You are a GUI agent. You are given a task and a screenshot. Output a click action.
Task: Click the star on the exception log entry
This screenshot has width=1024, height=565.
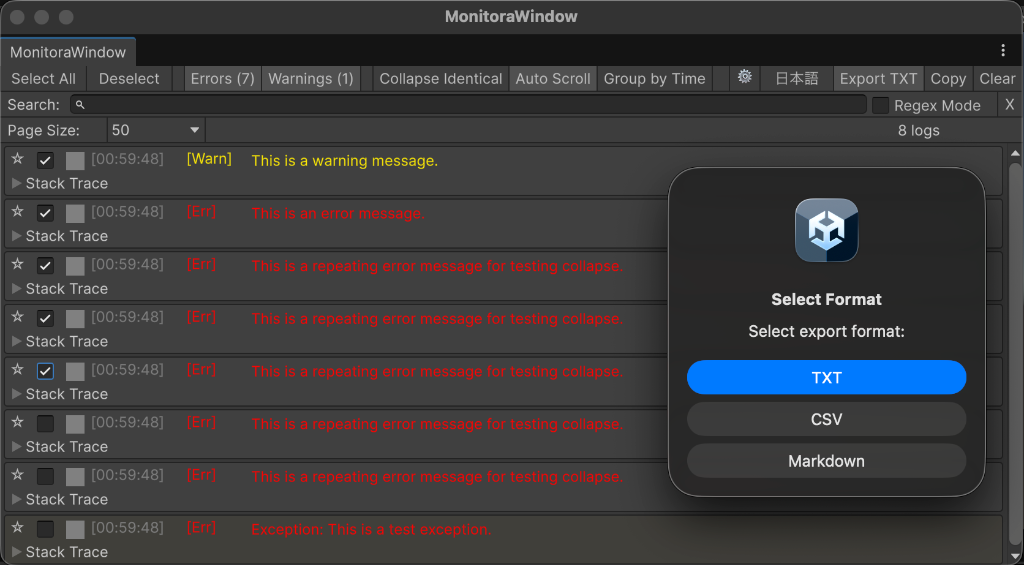tap(17, 528)
